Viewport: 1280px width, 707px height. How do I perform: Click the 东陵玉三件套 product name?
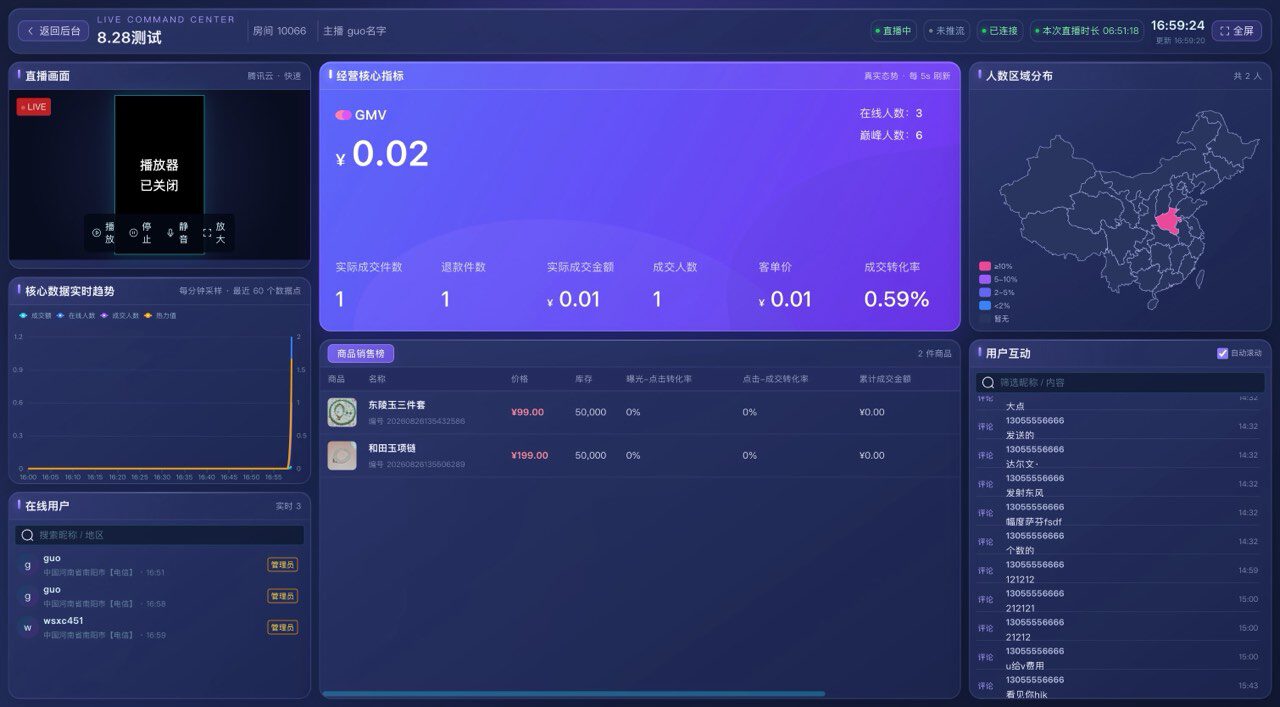pyautogui.click(x=397, y=405)
